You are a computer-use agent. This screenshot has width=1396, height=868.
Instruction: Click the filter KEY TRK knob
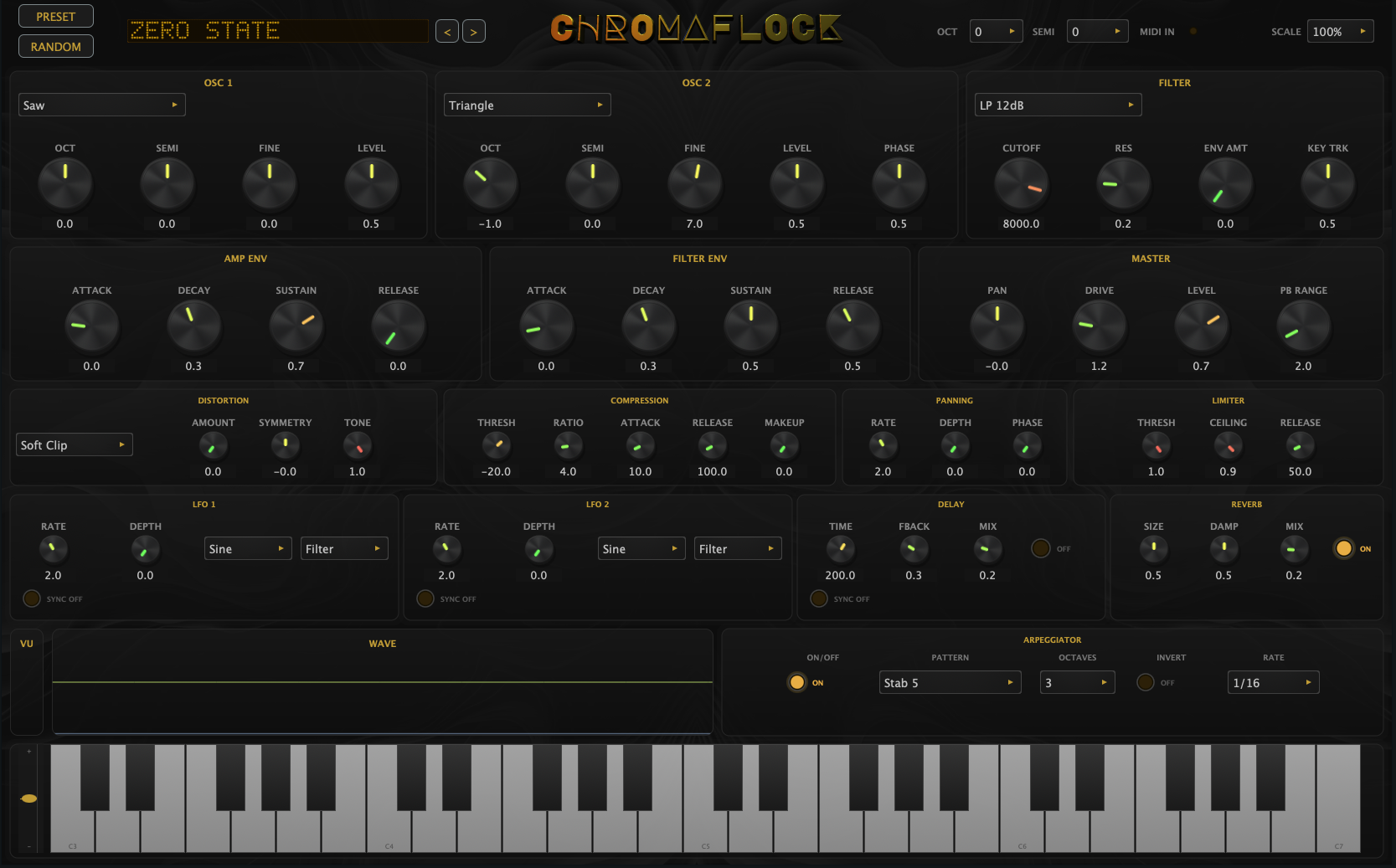pyautogui.click(x=1328, y=183)
